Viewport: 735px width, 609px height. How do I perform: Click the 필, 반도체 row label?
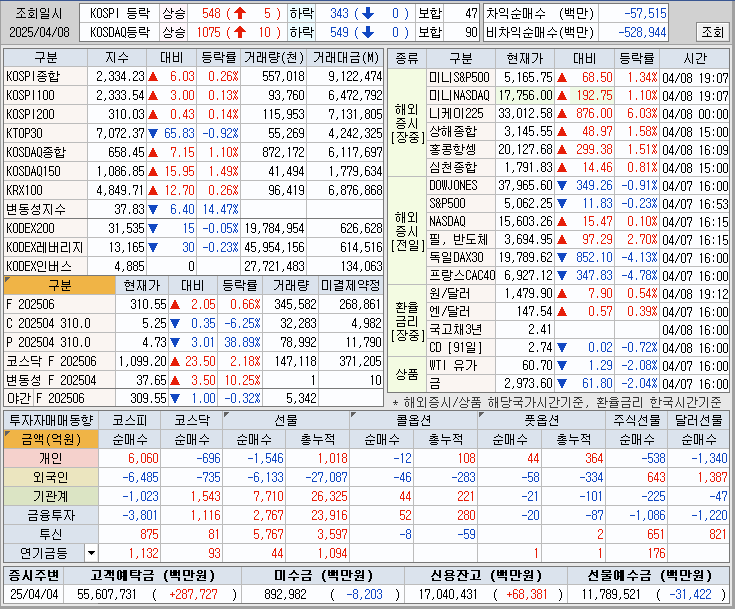[461, 240]
